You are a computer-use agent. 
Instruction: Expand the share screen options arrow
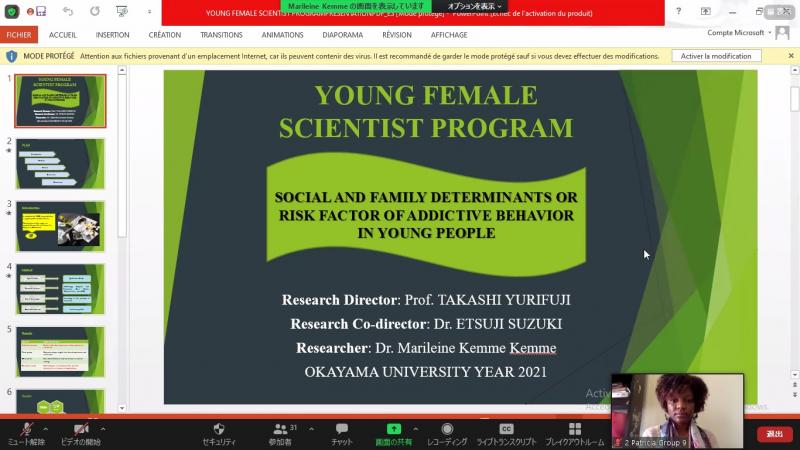[x=415, y=429]
